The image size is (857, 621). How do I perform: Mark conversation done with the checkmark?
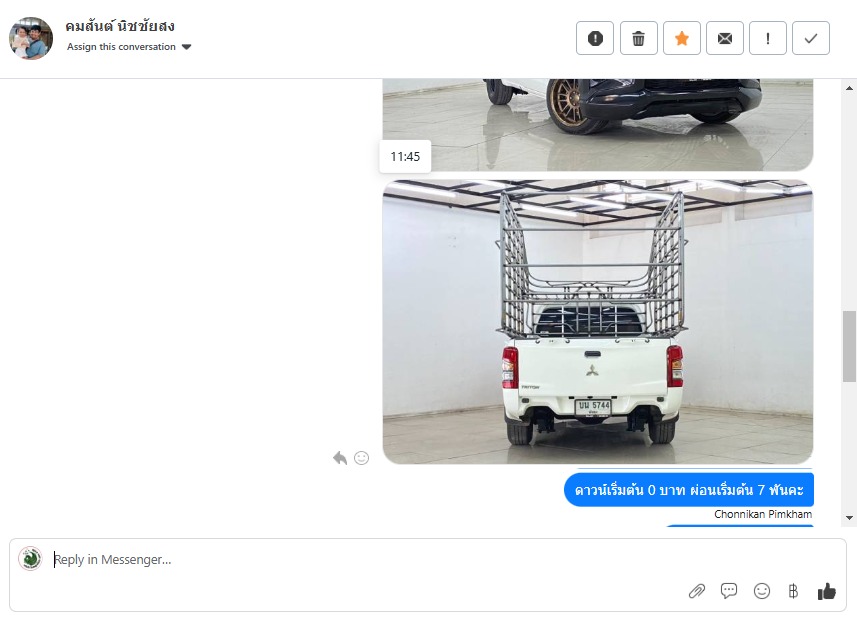[811, 38]
